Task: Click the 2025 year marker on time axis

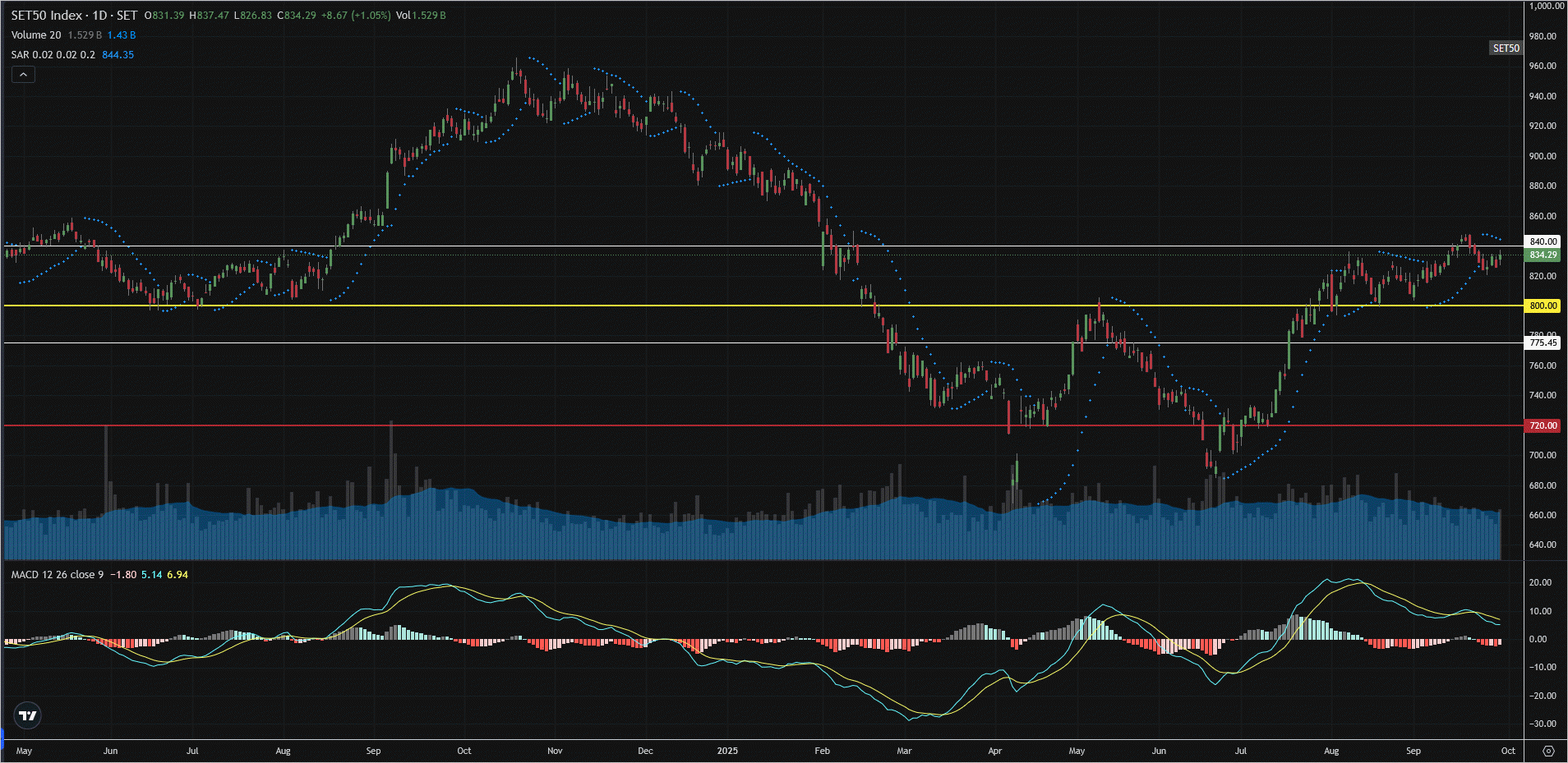Action: point(727,751)
